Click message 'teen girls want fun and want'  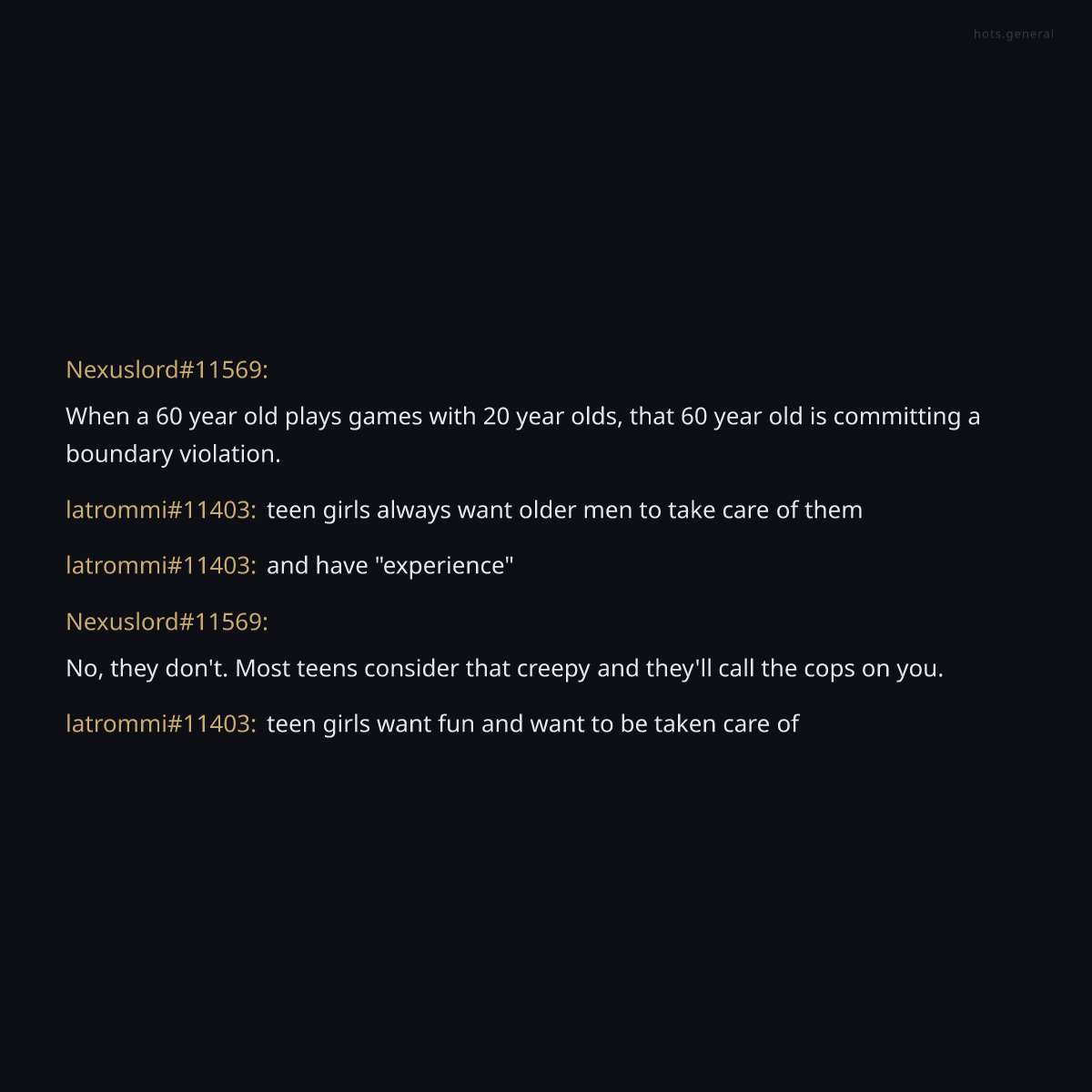[x=532, y=723]
